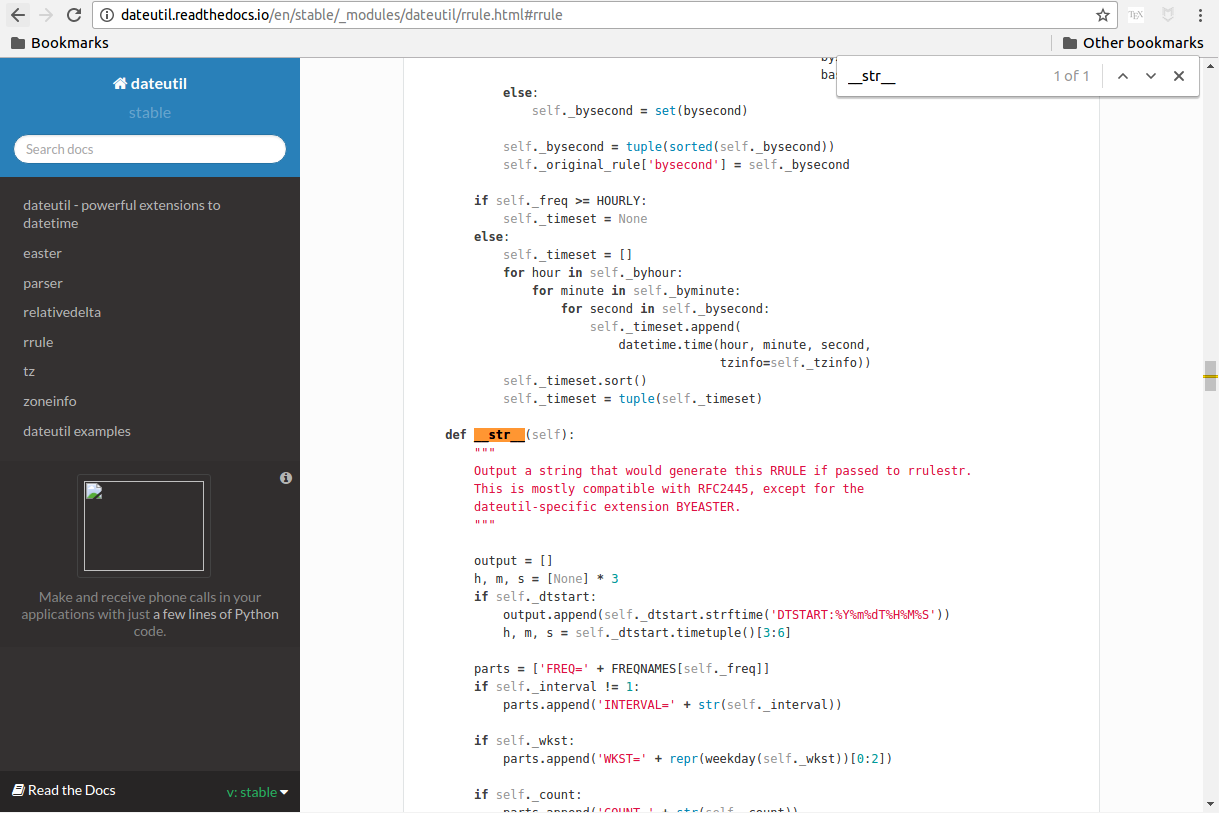Viewport: 1219px width, 813px height.
Task: Go to the next find result
Action: point(1151,76)
